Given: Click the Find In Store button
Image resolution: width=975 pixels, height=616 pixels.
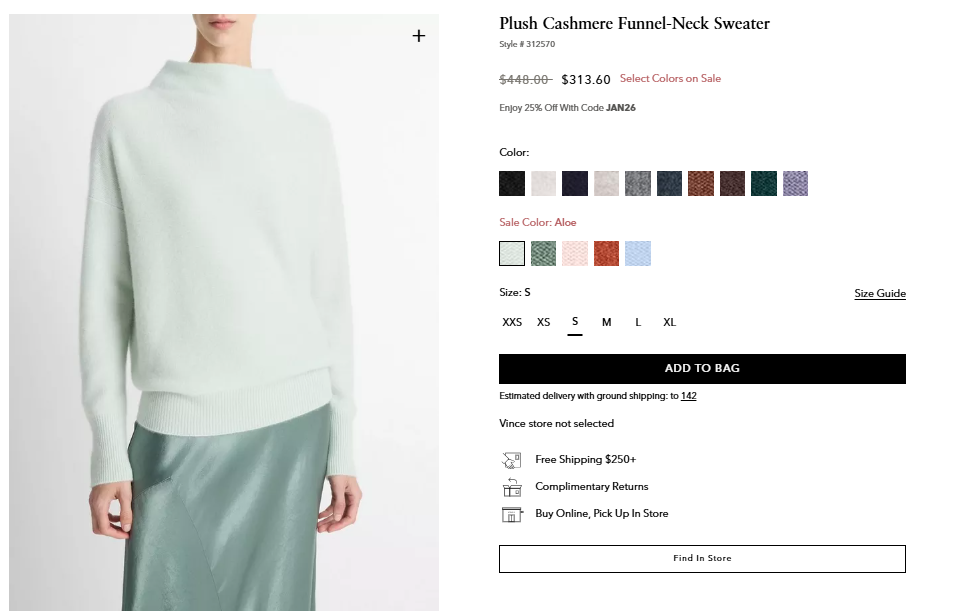Looking at the screenshot, I should pos(702,558).
